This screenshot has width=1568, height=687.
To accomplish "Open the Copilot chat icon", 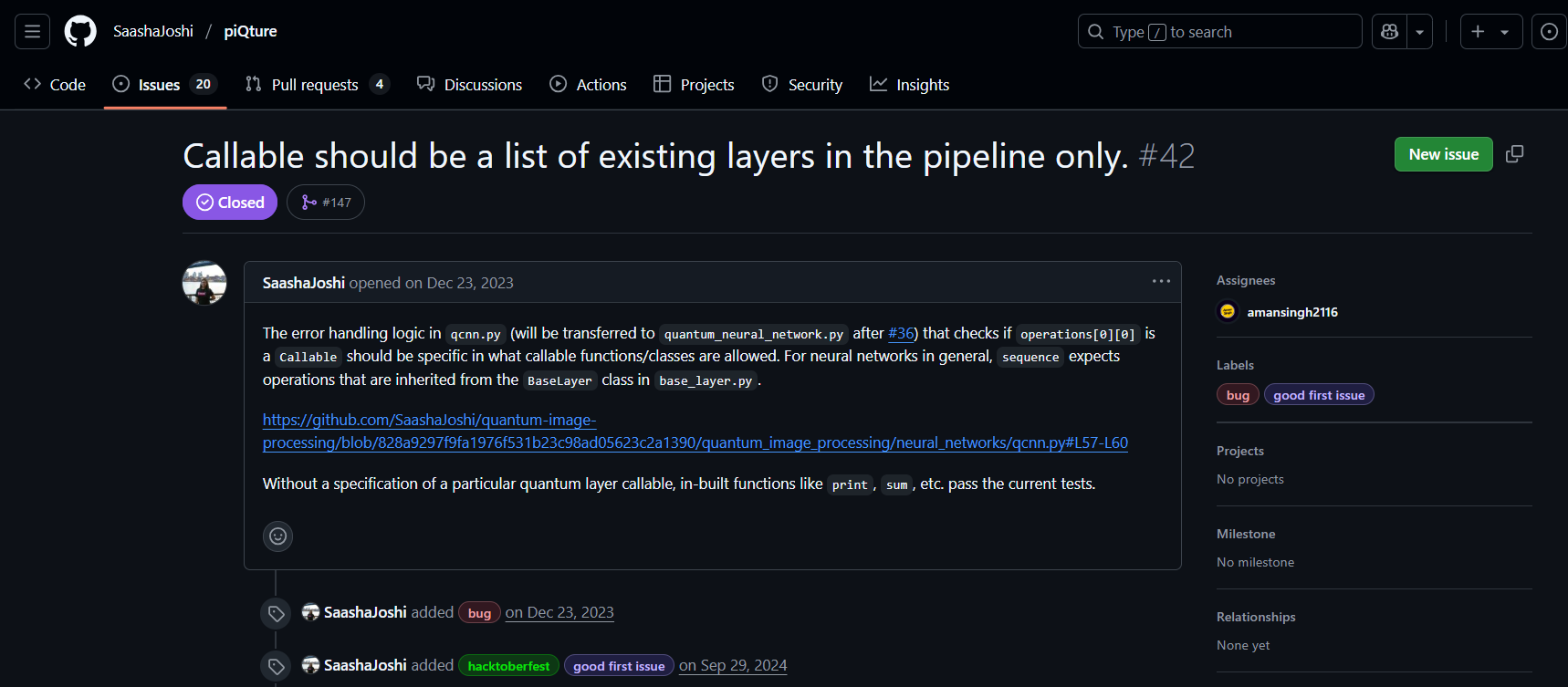I will coord(1389,32).
